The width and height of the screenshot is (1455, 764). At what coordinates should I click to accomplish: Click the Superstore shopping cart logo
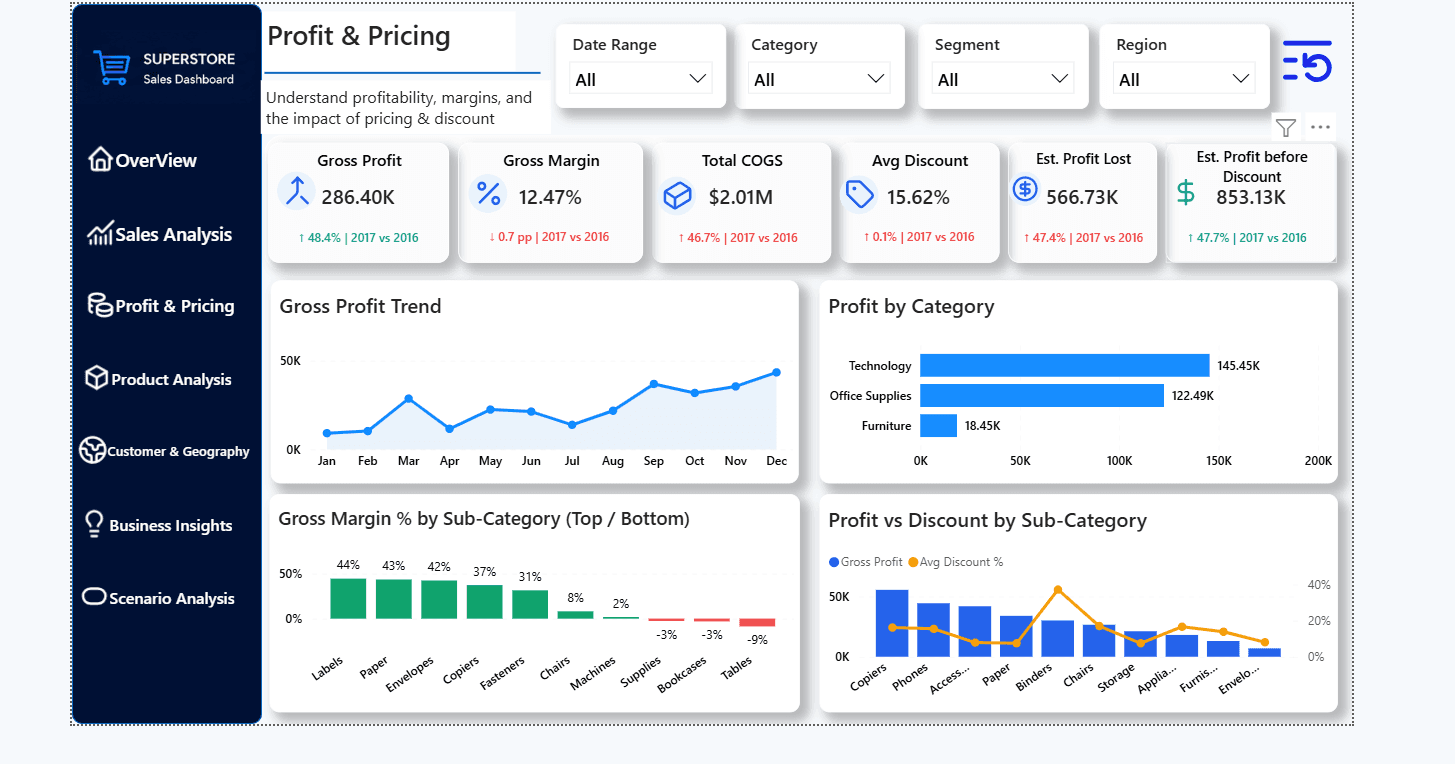click(x=112, y=68)
